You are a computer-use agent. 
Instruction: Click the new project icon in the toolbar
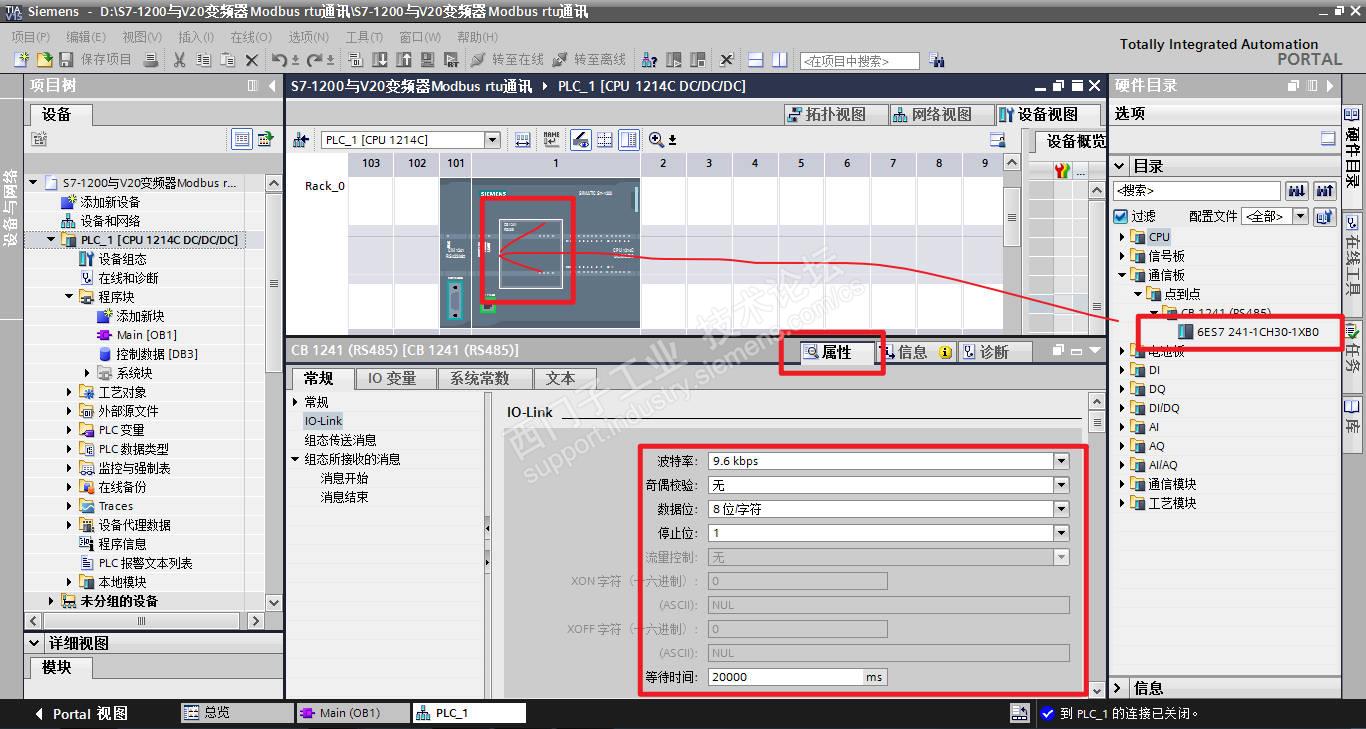tap(20, 60)
